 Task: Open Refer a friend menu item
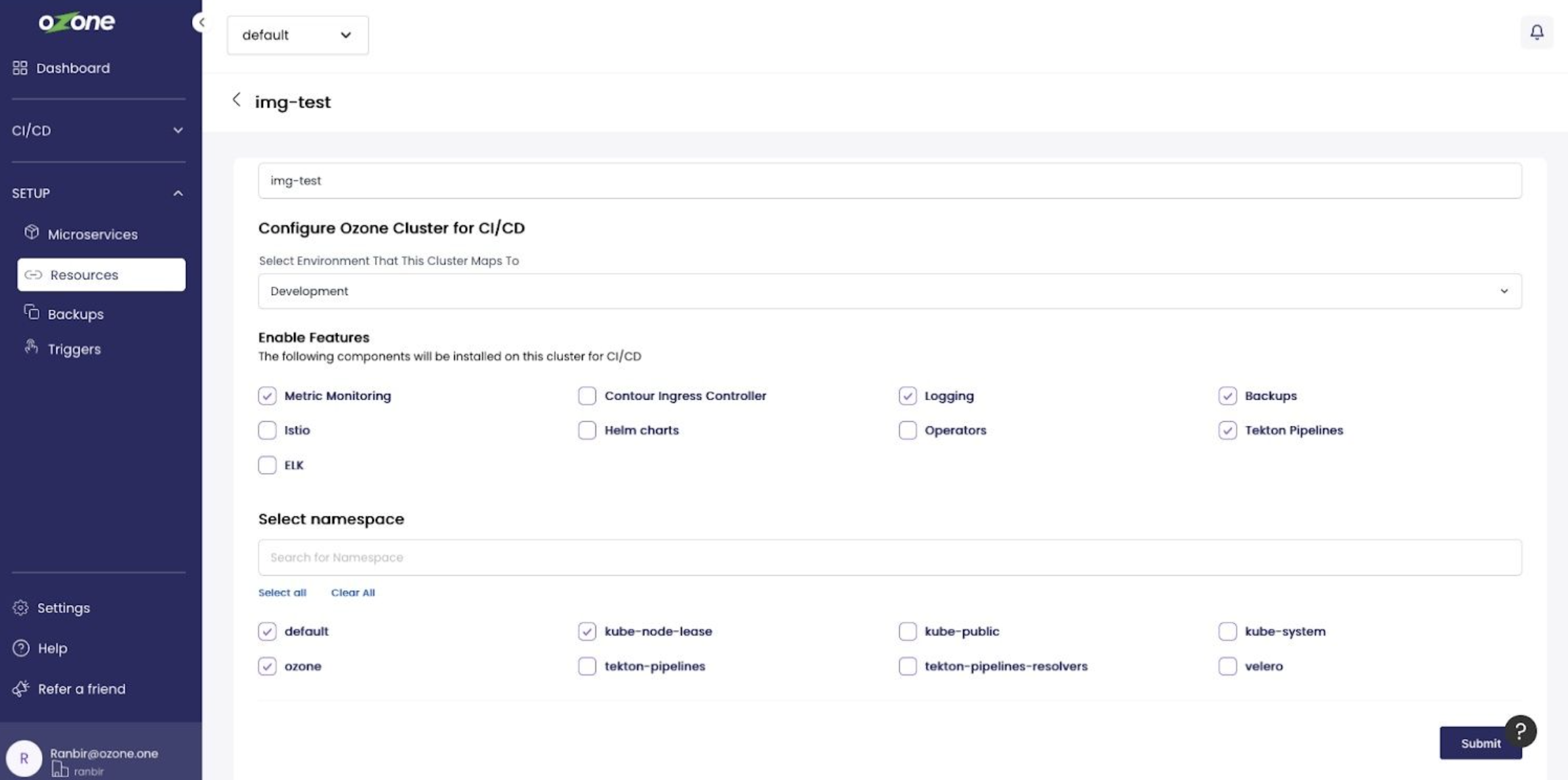[x=81, y=689]
